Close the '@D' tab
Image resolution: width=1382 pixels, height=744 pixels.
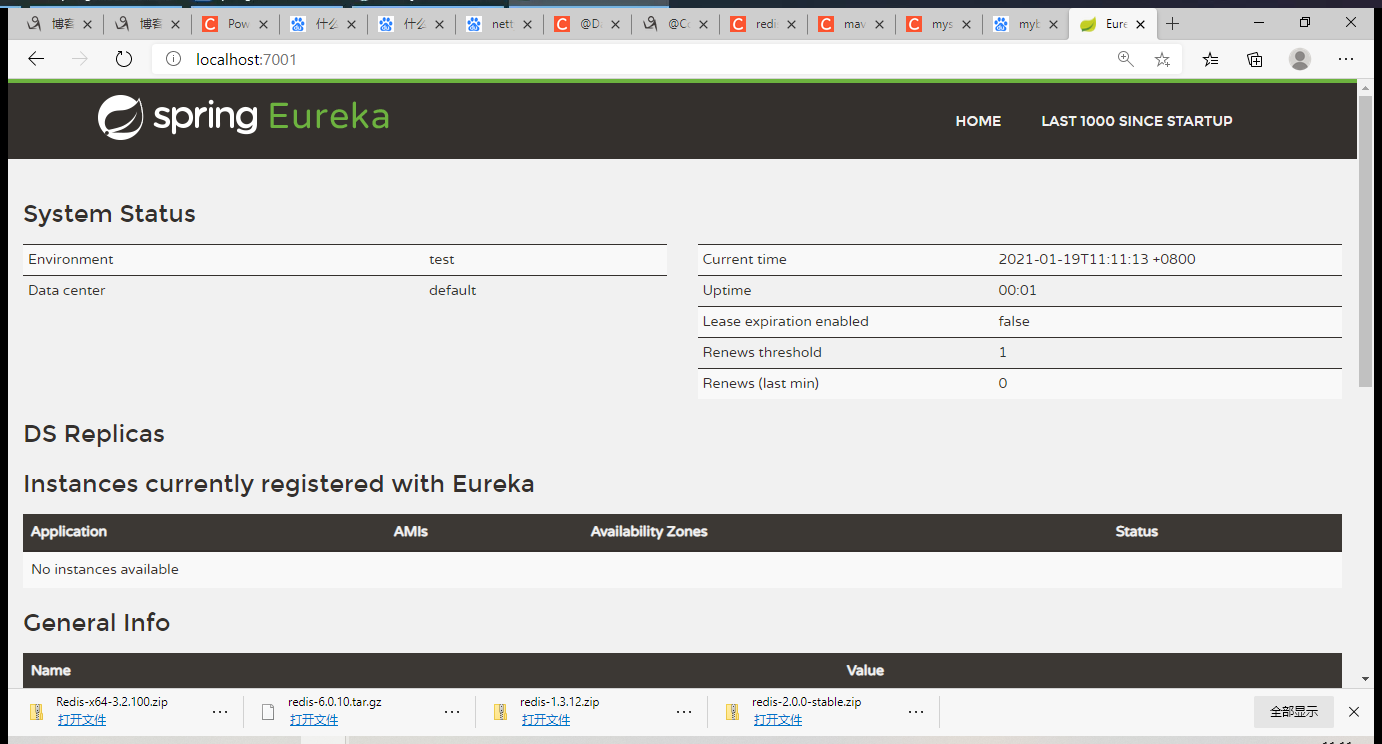[x=614, y=24]
